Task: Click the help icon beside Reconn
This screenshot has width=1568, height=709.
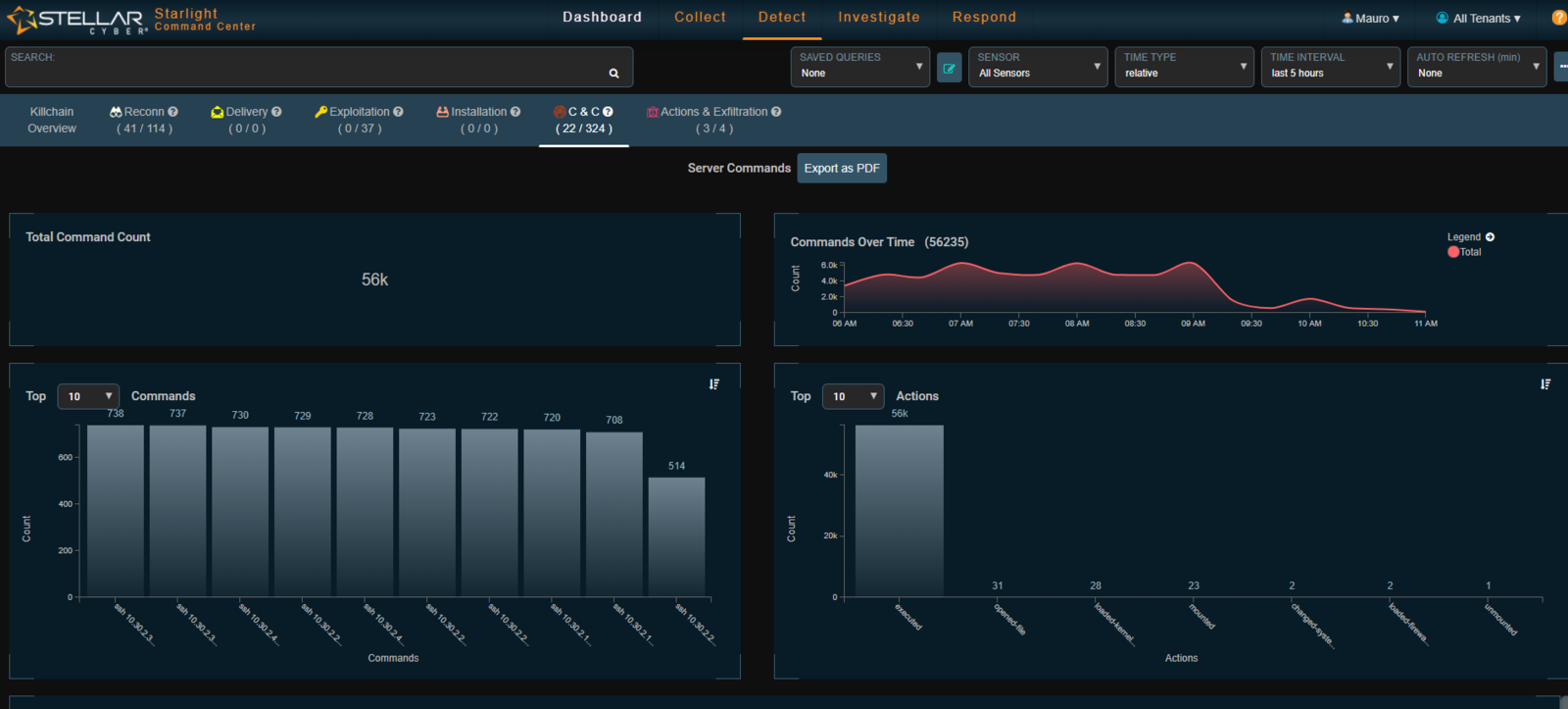Action: (x=173, y=112)
